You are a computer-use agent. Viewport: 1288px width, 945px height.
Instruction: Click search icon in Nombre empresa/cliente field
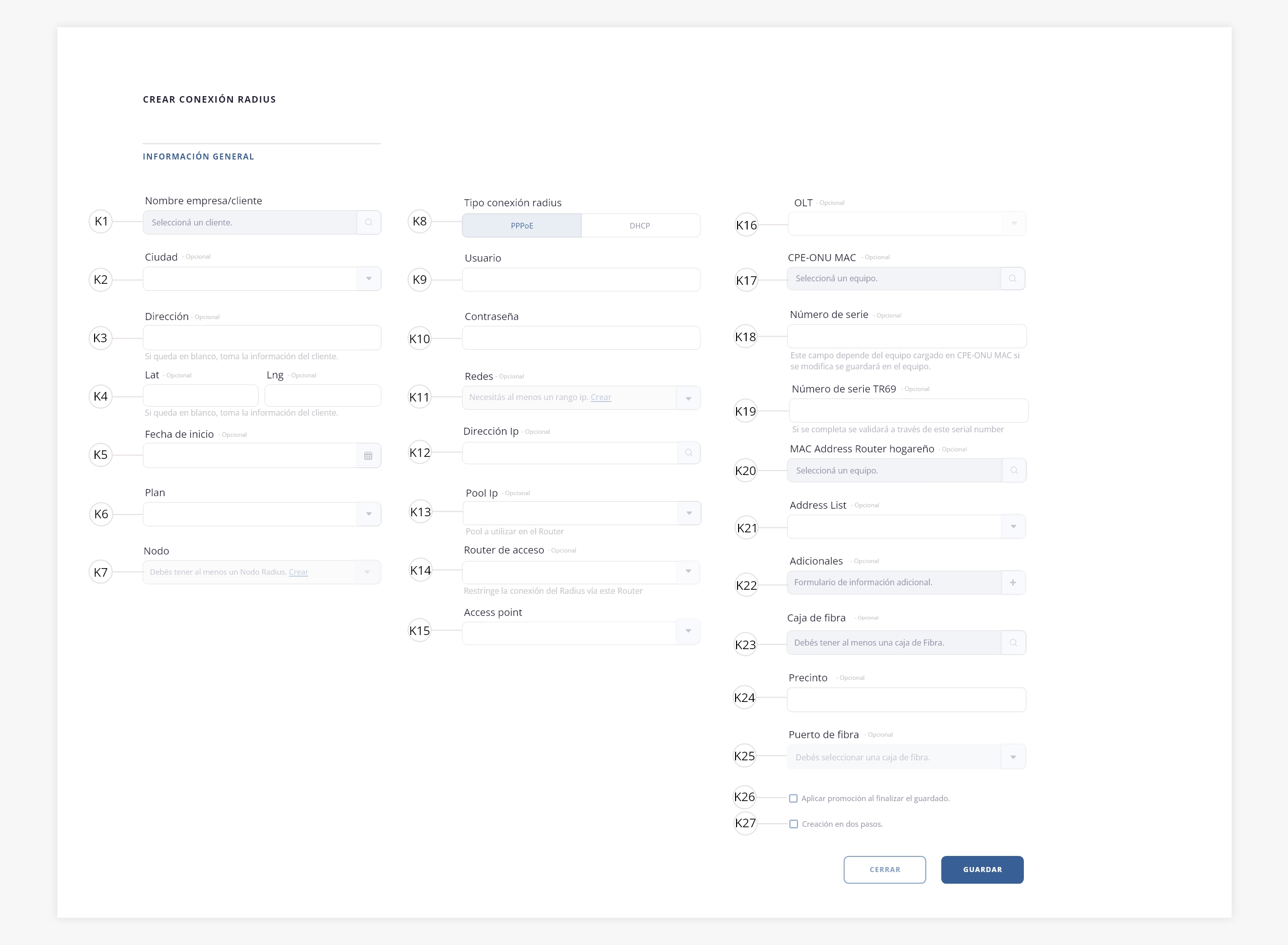369,222
